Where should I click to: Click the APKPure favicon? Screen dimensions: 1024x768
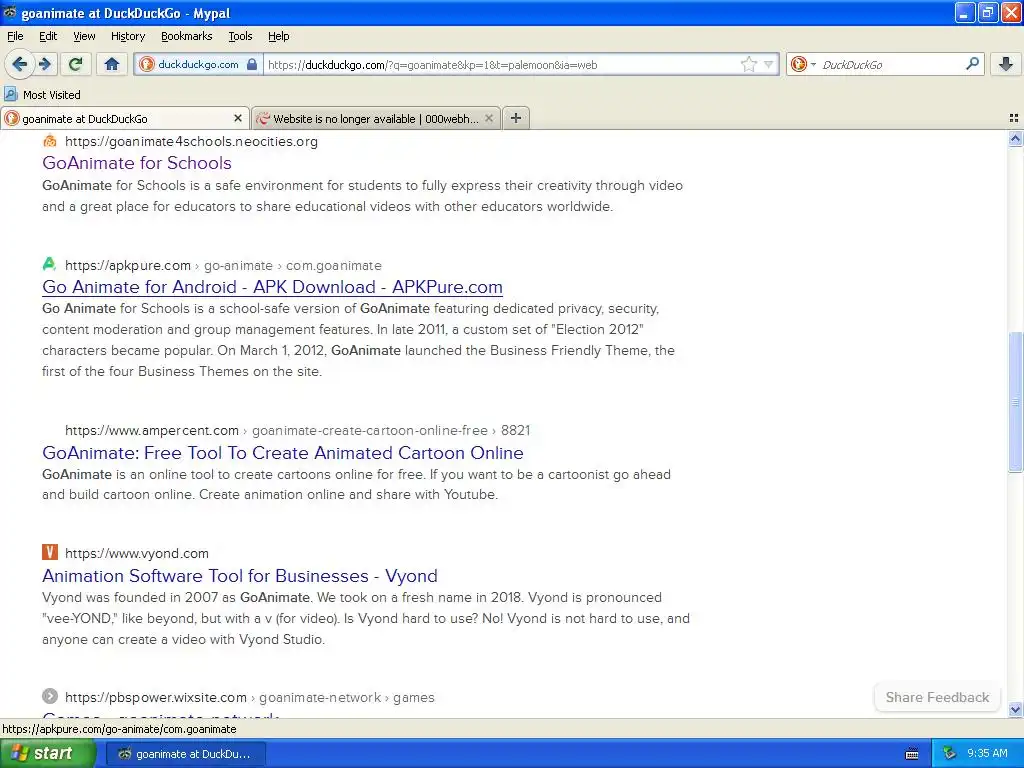pyautogui.click(x=49, y=264)
